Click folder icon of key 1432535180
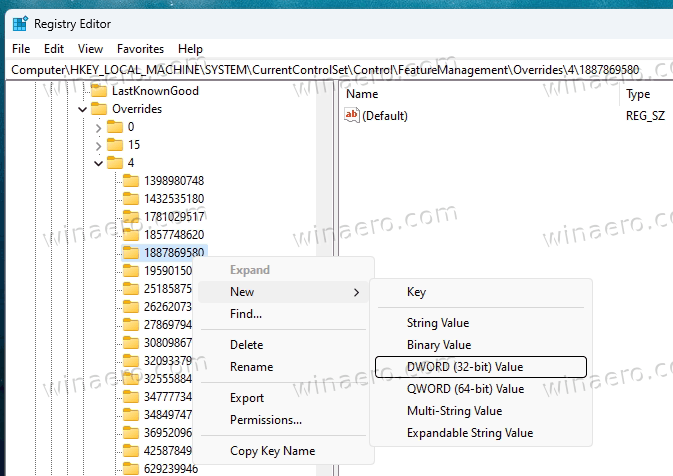Image resolution: width=673 pixels, height=476 pixels. pyautogui.click(x=131, y=199)
